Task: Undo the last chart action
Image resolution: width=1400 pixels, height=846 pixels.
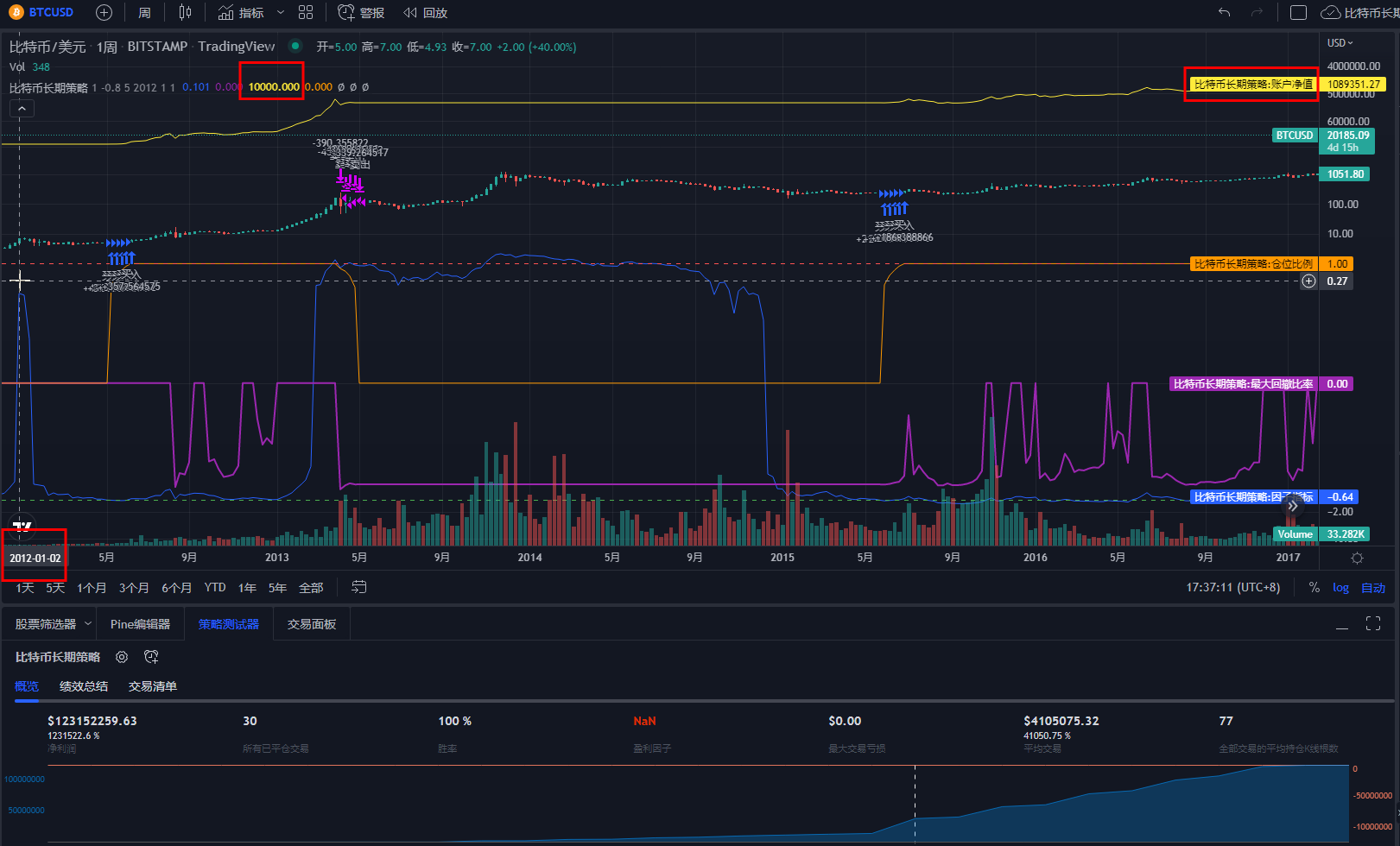Action: 1224,13
